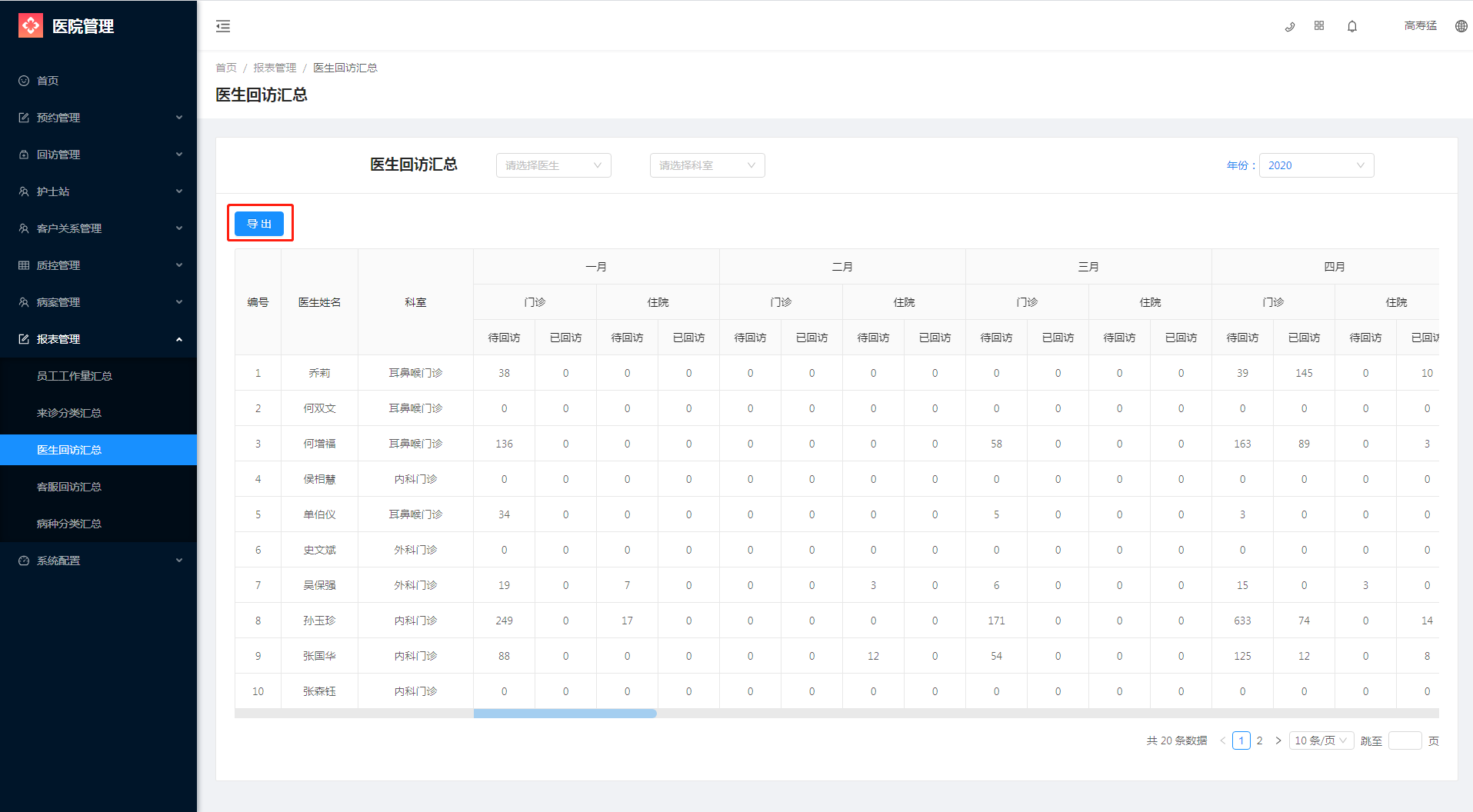
Task: Click the 回访管理 lock icon
Action: pos(24,155)
